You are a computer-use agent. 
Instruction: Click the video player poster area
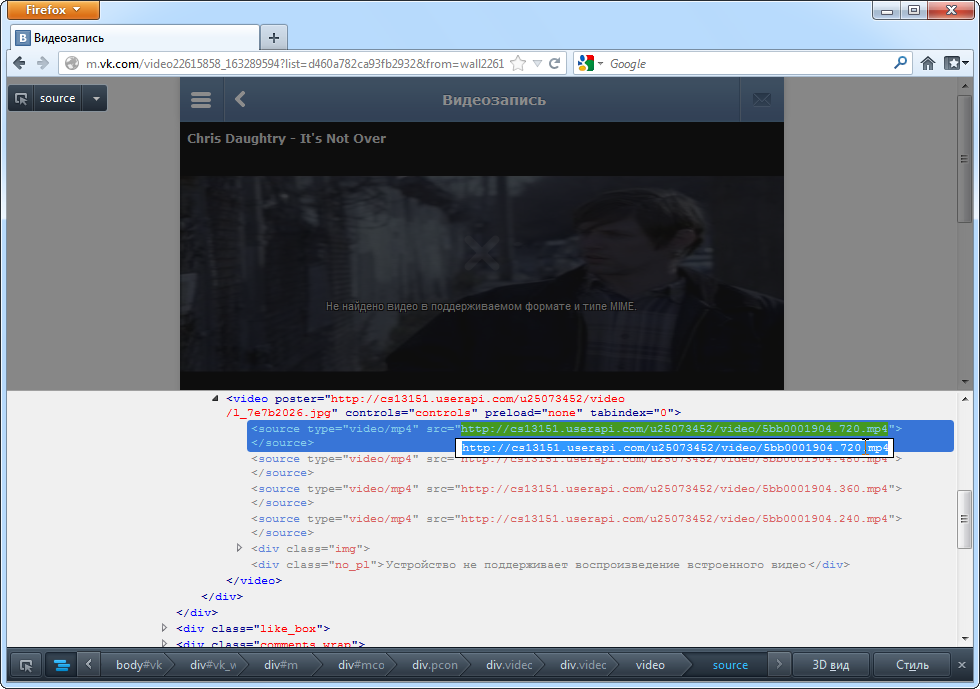point(481,273)
